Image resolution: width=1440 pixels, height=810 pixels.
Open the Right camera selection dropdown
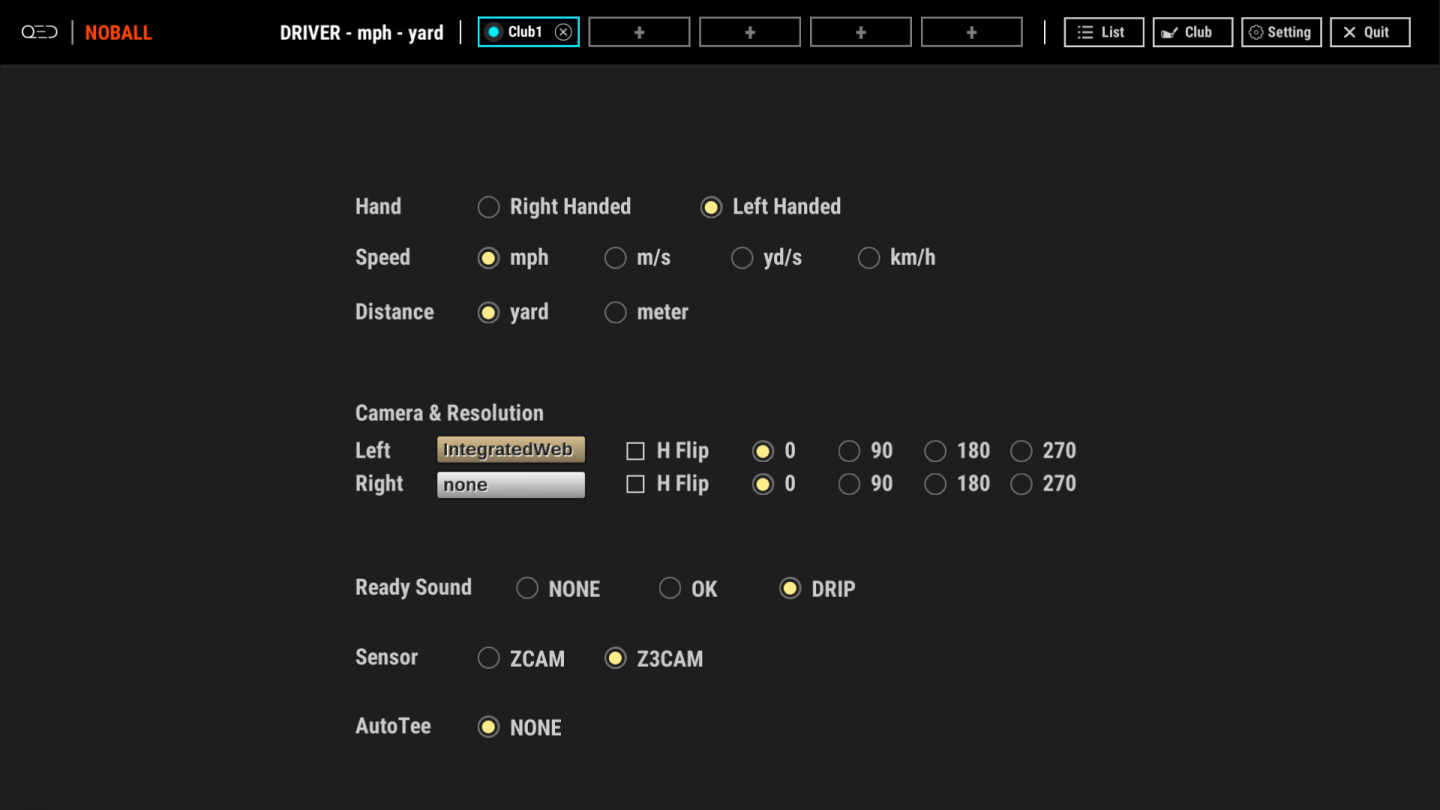tap(510, 484)
